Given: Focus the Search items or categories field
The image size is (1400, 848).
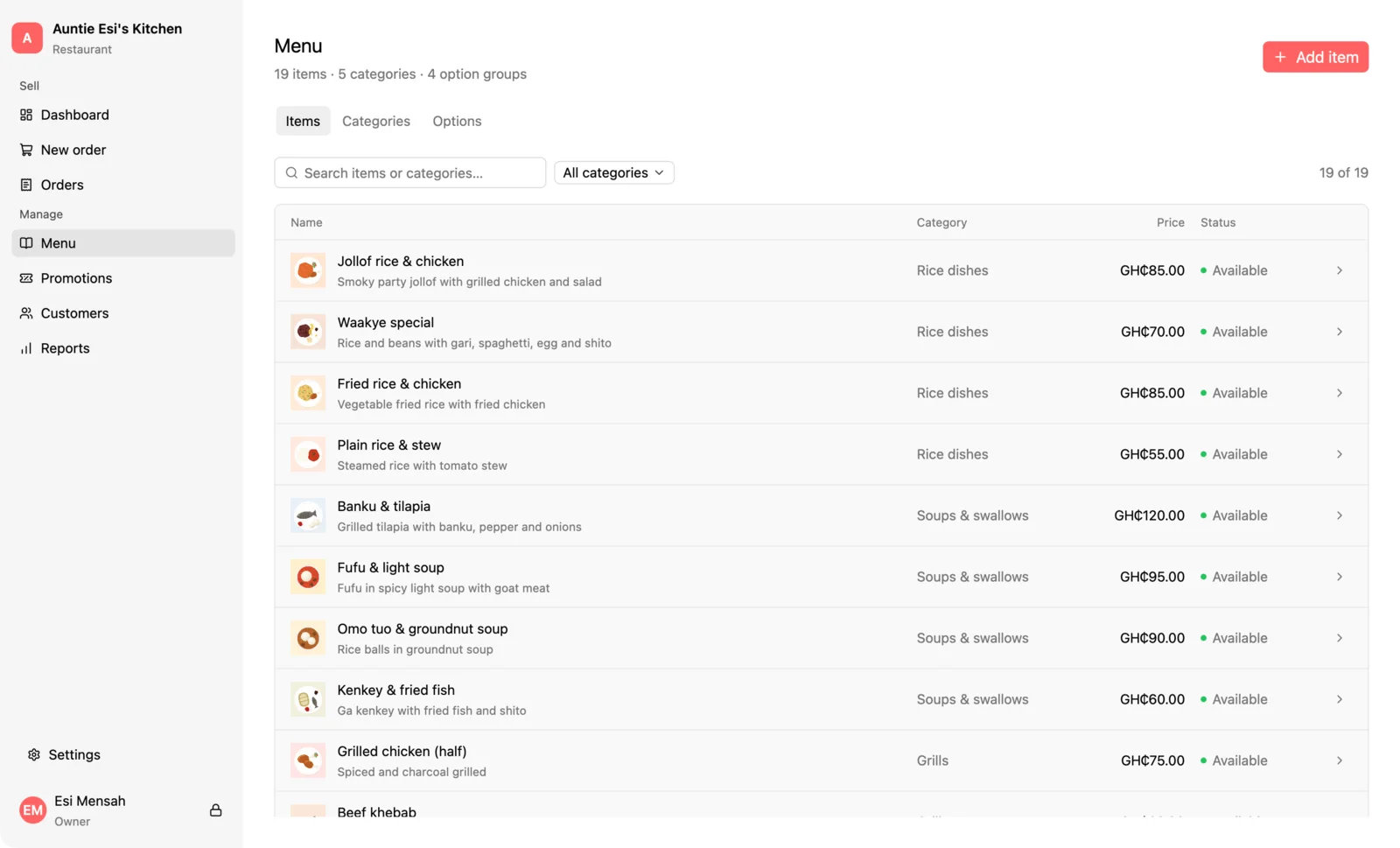Looking at the screenshot, I should click(x=410, y=172).
